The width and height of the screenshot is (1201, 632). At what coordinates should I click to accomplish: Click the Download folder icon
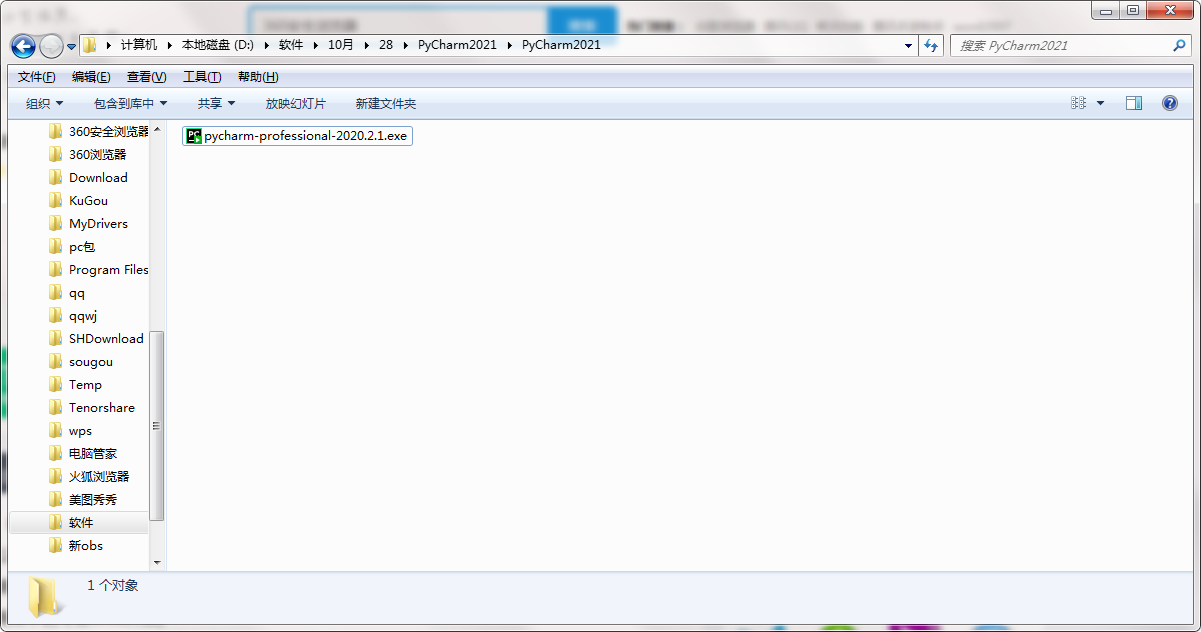click(x=56, y=177)
